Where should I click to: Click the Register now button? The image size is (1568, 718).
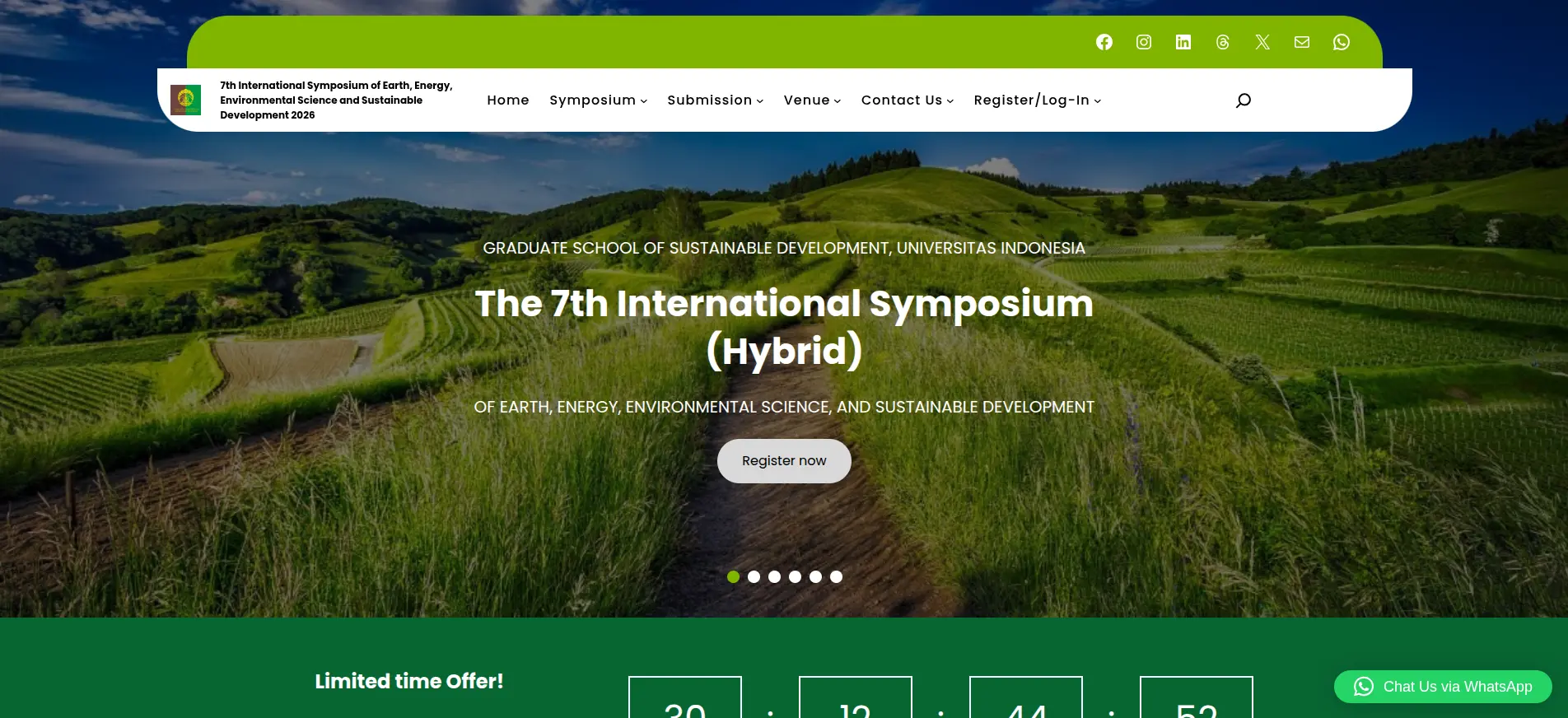[x=784, y=461]
